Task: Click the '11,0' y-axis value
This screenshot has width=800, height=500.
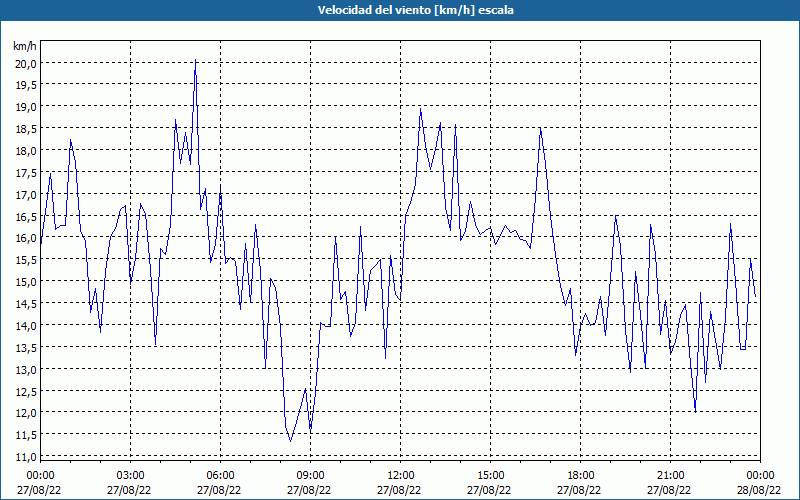Action: click(x=26, y=457)
